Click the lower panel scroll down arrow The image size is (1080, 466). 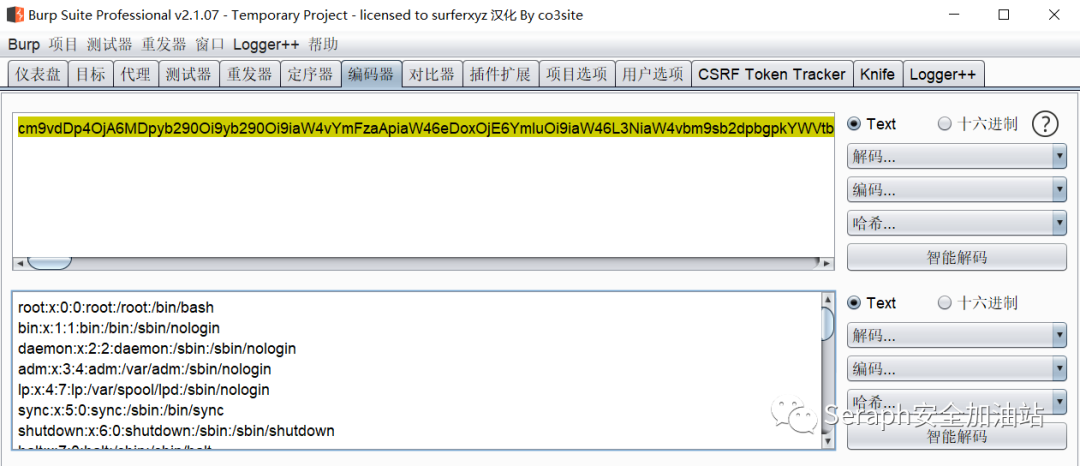(829, 441)
